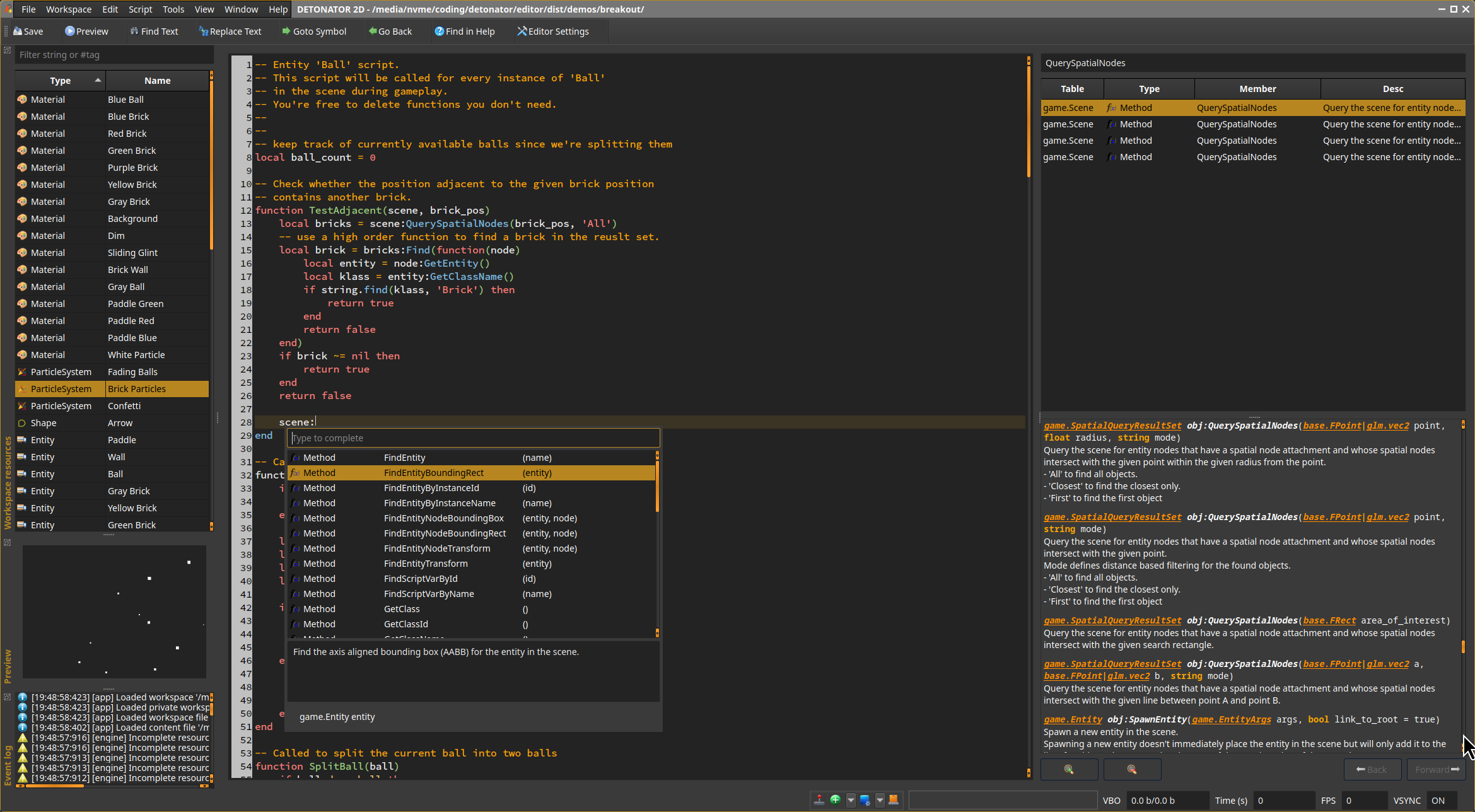This screenshot has height=812, width=1475.
Task: Click the Save toolbar icon
Action: coord(18,32)
